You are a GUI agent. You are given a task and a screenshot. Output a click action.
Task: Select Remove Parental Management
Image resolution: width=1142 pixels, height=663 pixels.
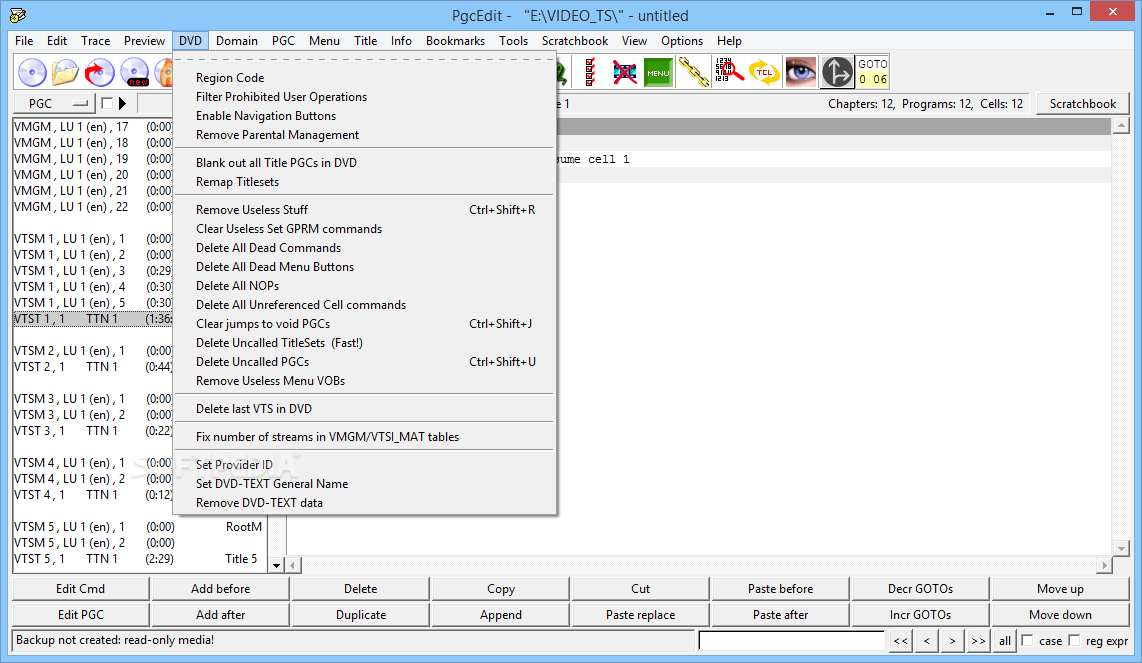tap(364, 135)
